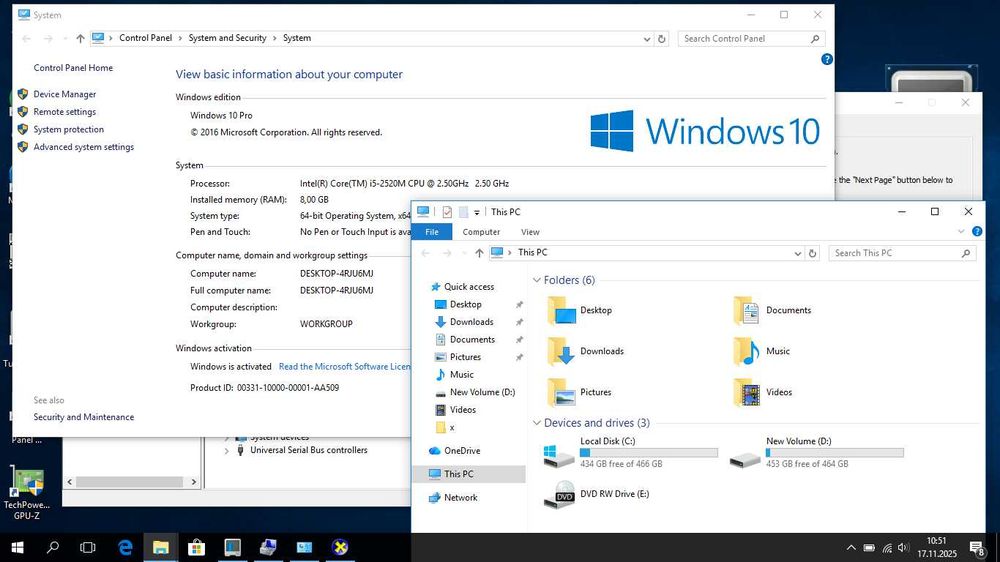The width and height of the screenshot is (1000, 562).
Task: Click the This PC help icon
Action: (976, 232)
